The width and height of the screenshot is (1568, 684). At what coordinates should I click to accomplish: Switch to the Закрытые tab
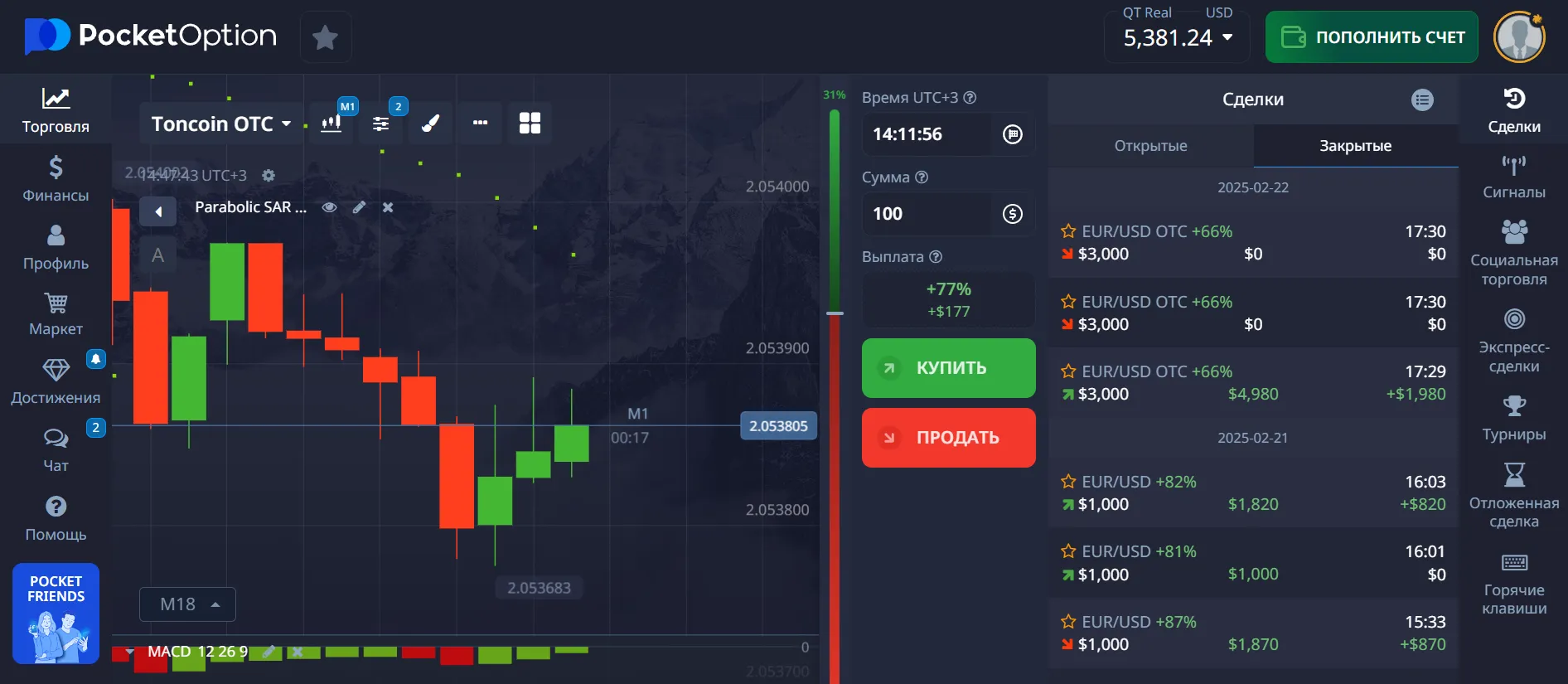tap(1355, 146)
